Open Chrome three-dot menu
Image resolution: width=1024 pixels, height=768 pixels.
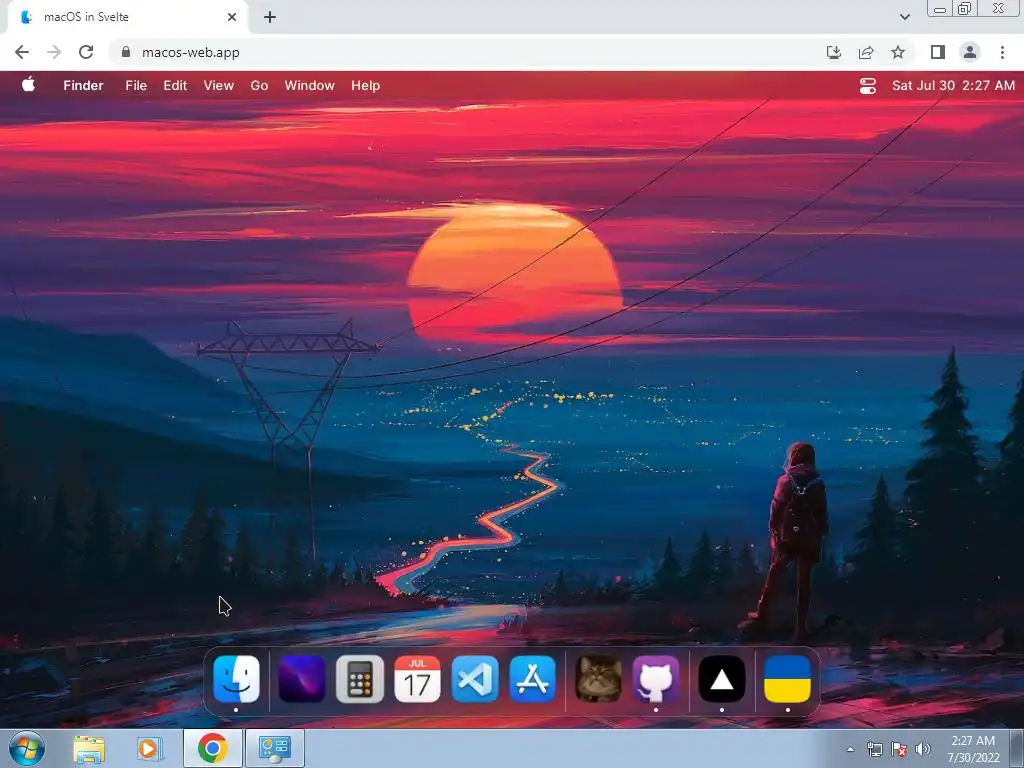(1002, 52)
